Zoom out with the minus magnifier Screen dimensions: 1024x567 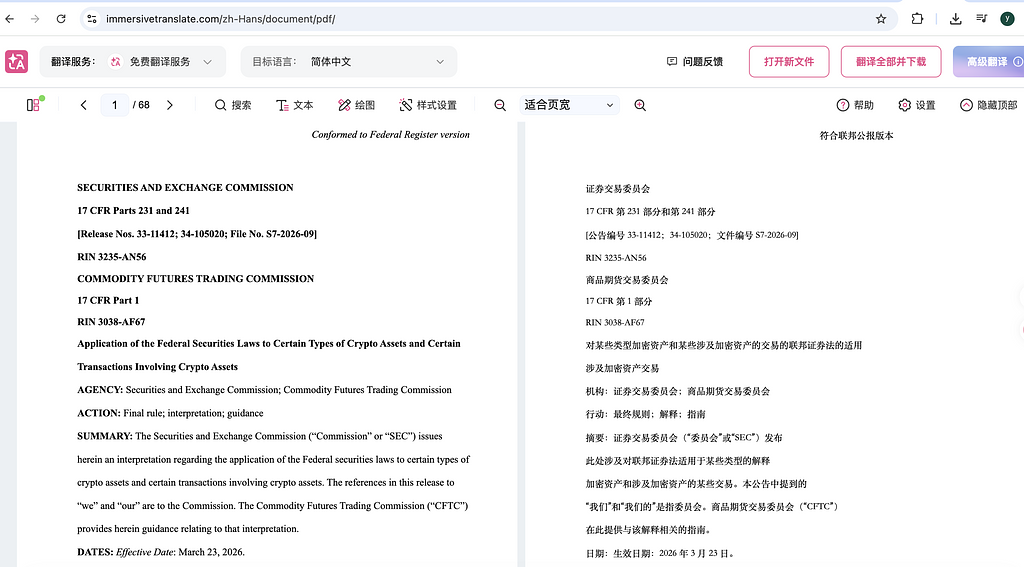coord(500,105)
